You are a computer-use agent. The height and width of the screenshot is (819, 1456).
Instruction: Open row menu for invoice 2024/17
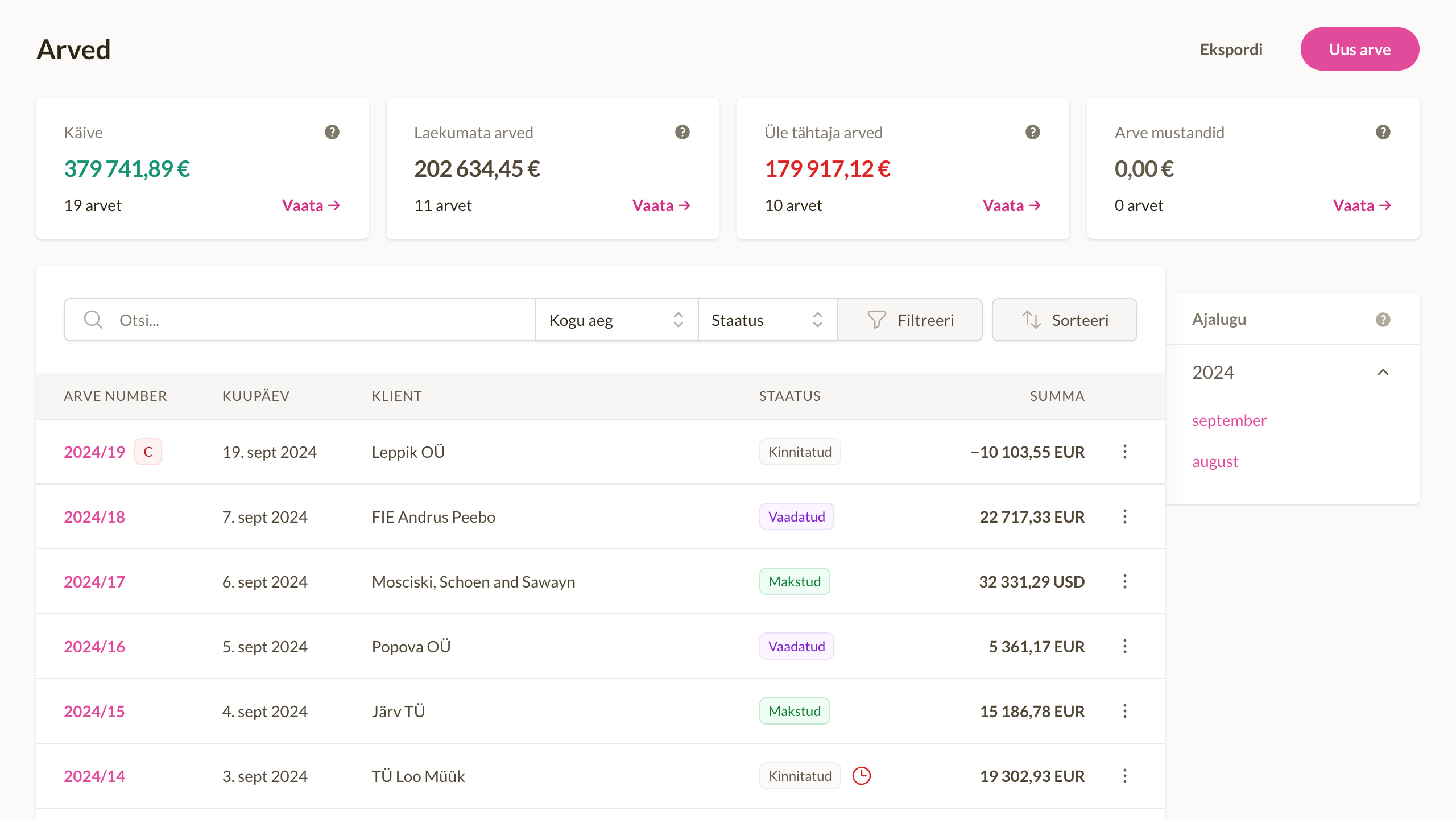pos(1125,581)
